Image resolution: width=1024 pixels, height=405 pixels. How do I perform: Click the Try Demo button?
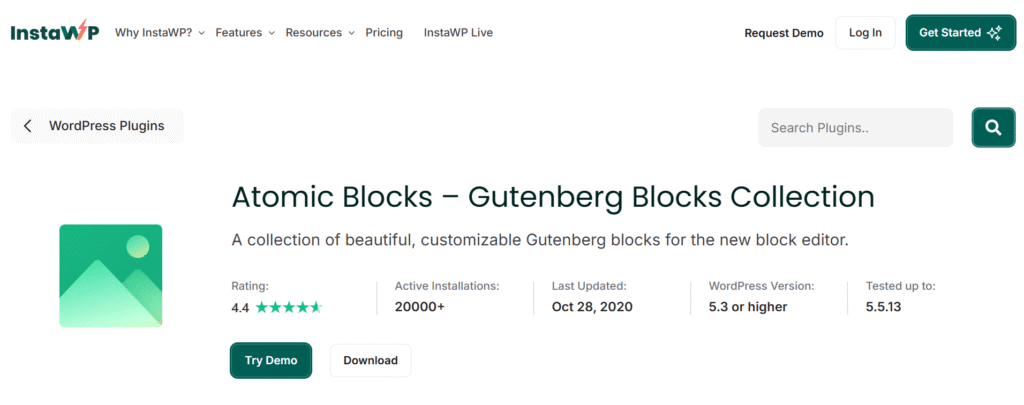(x=271, y=360)
